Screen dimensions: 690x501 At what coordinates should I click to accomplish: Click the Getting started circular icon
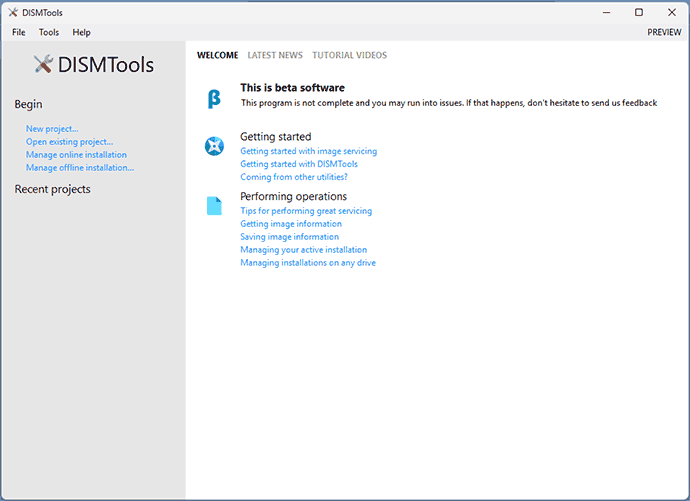[214, 146]
